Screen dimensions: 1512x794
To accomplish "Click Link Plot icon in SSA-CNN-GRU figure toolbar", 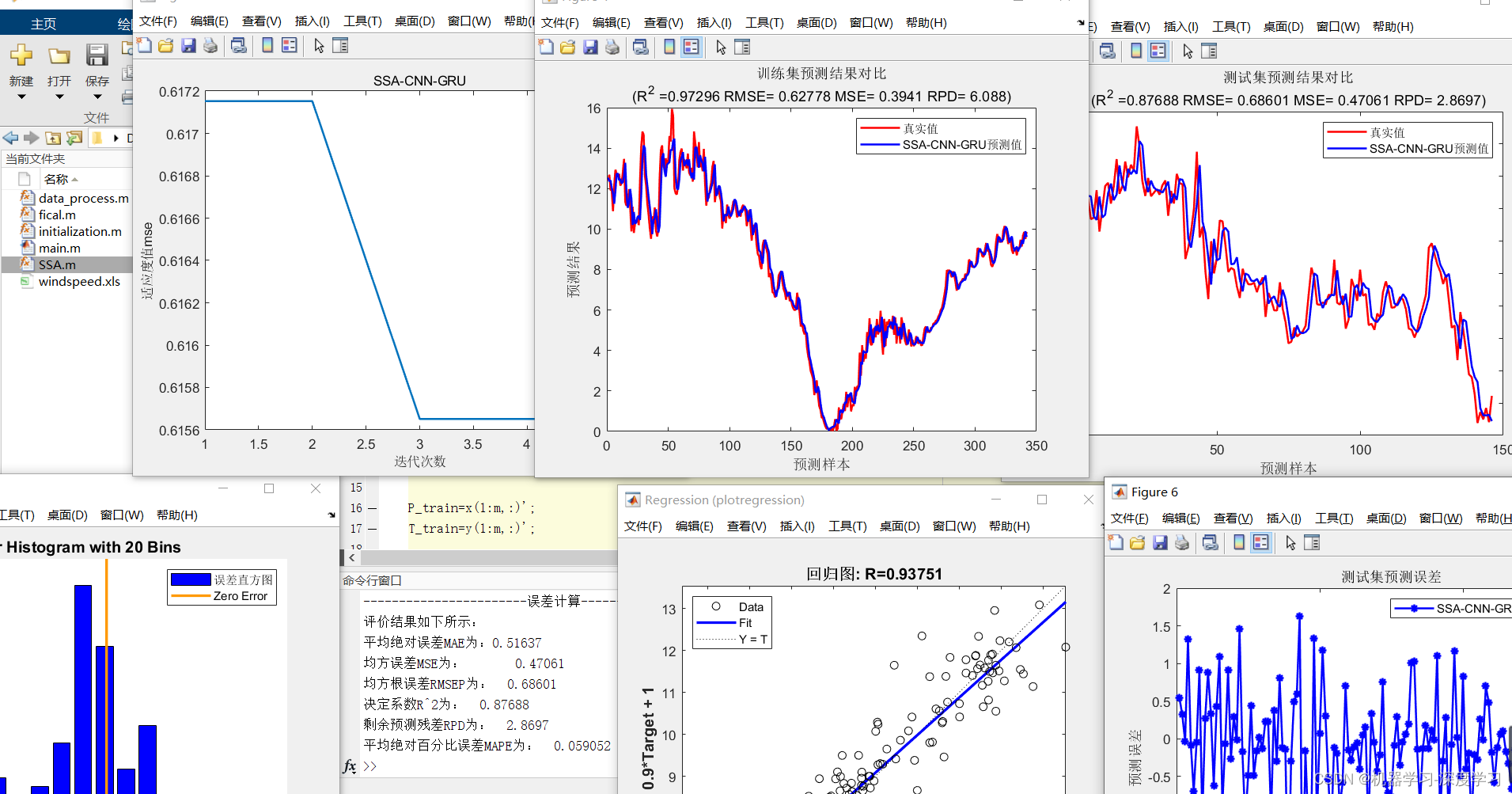I will (x=238, y=46).
